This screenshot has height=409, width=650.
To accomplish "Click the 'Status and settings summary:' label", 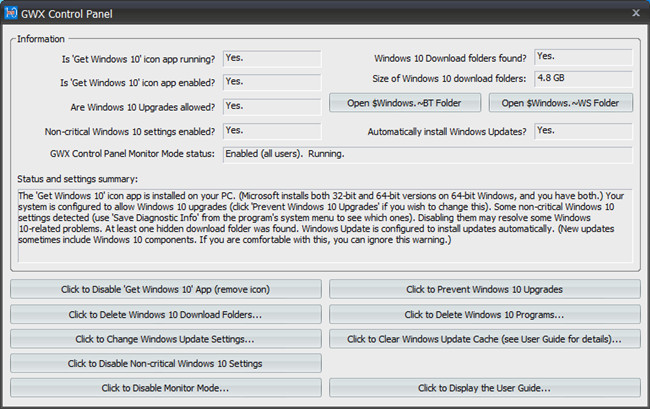I will pos(78,179).
